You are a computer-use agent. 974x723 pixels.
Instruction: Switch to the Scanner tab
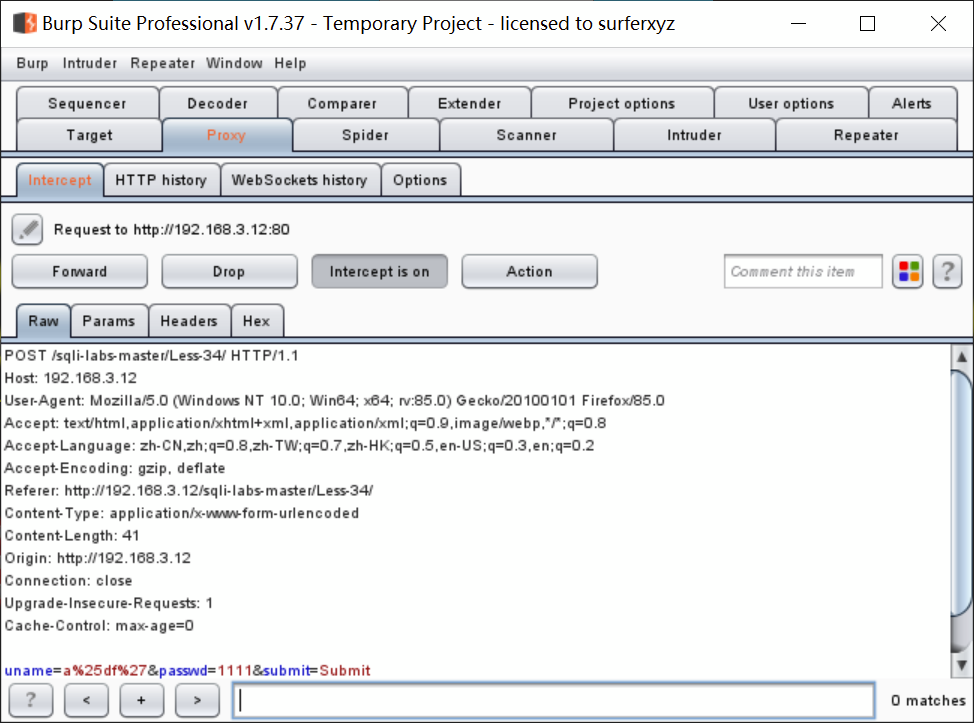[526, 135]
